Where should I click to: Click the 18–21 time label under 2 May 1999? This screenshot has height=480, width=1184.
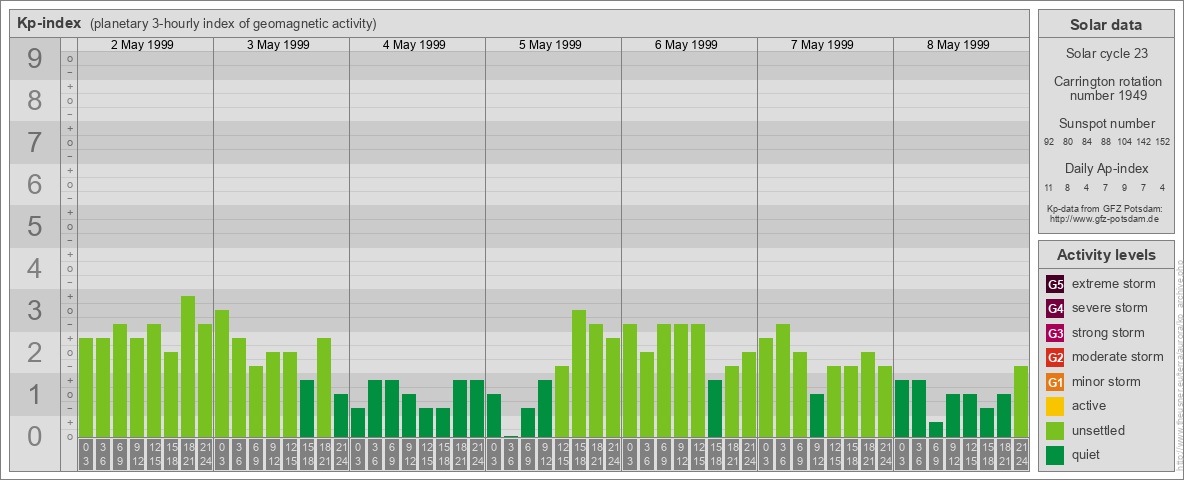pos(188,455)
